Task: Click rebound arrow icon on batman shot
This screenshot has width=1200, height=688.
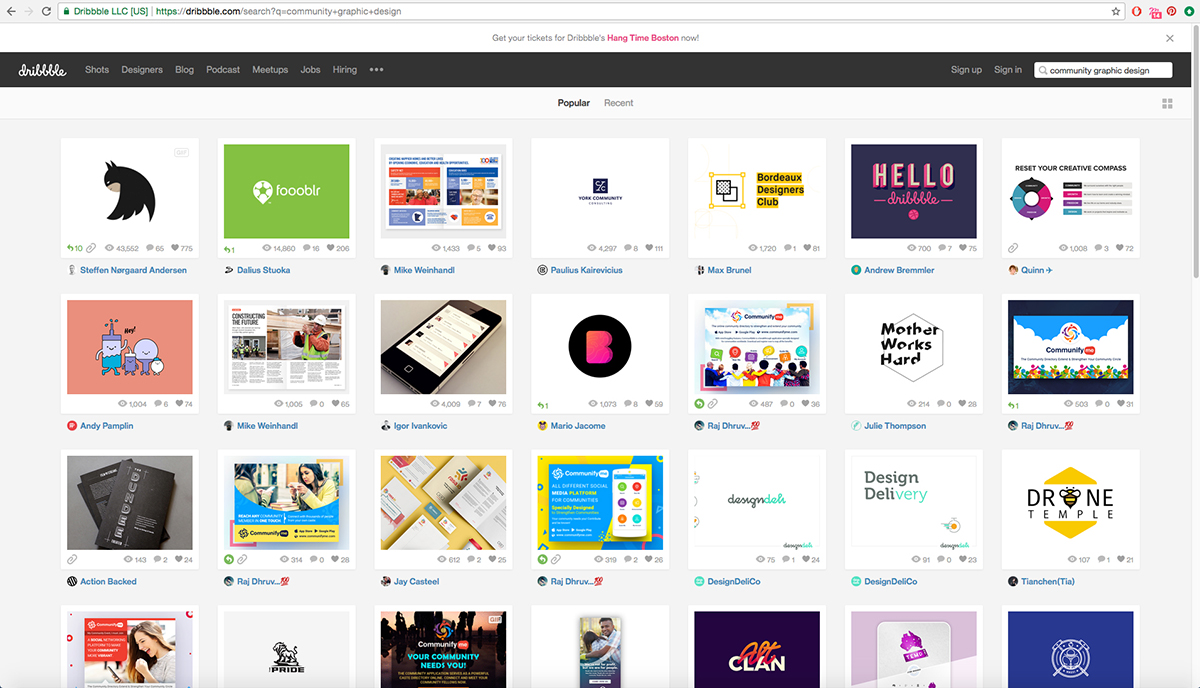Action: [x=72, y=248]
